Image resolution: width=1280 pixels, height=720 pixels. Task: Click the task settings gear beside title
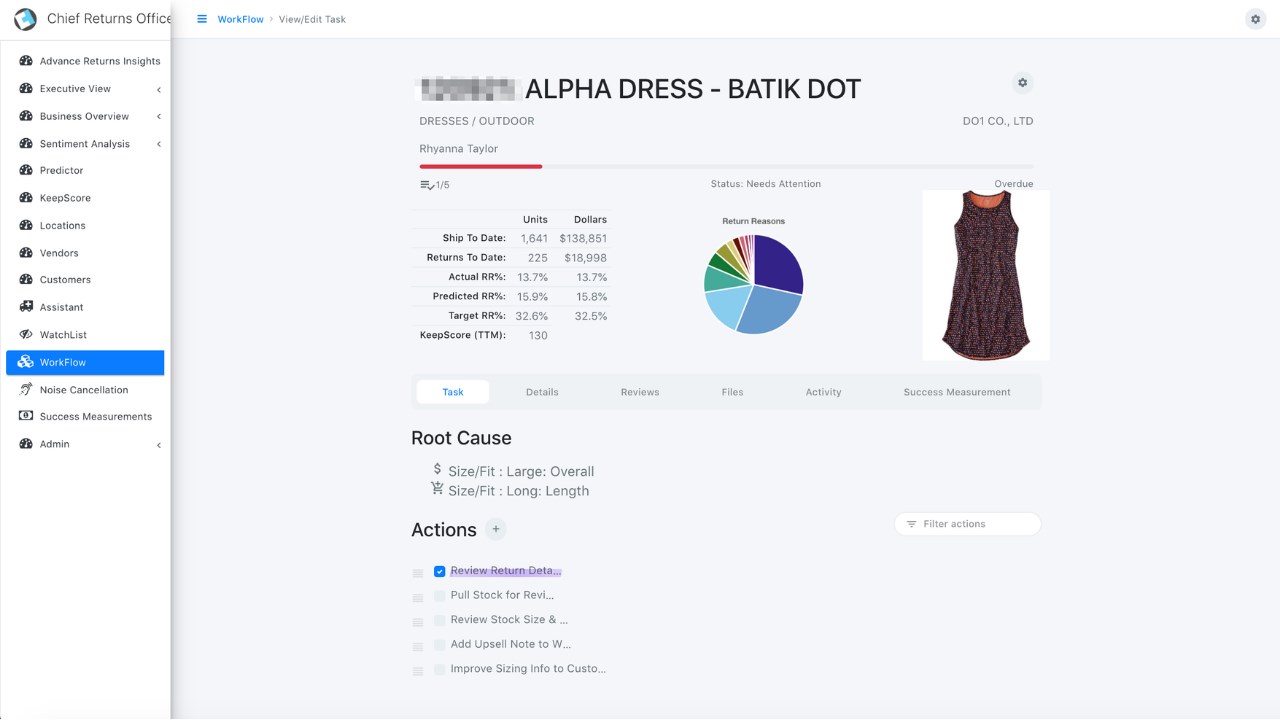(1021, 83)
